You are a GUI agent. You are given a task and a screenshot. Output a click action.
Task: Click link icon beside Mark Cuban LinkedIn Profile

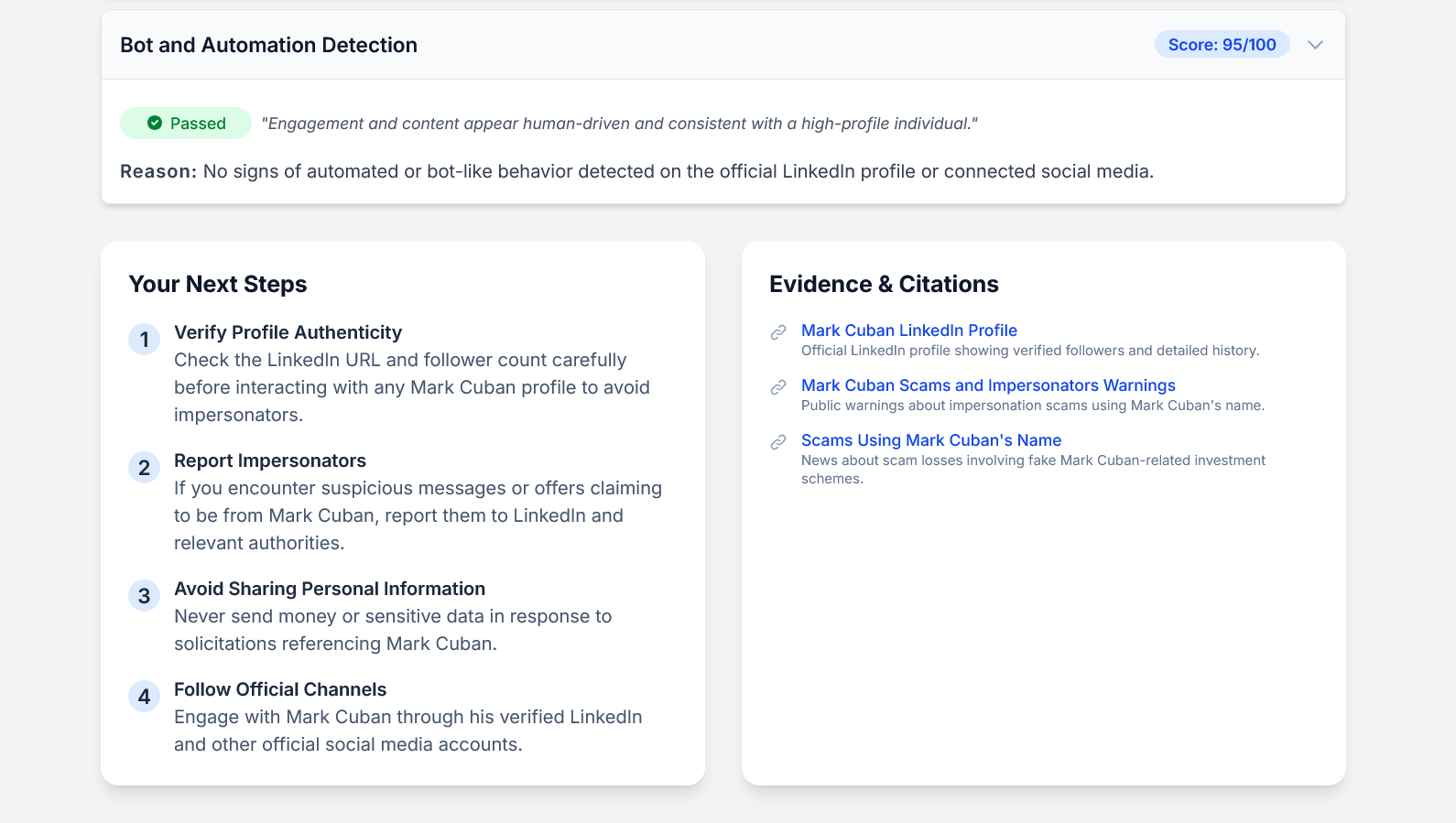tap(778, 332)
